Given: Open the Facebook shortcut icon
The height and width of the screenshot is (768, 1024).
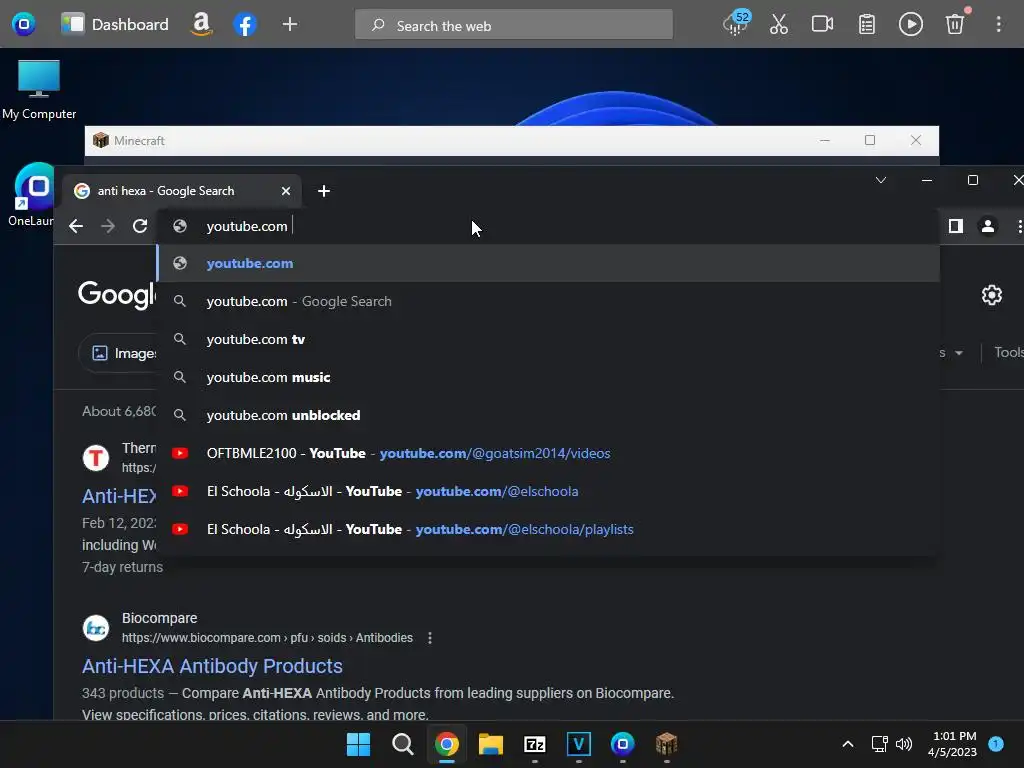Looking at the screenshot, I should pyautogui.click(x=244, y=25).
